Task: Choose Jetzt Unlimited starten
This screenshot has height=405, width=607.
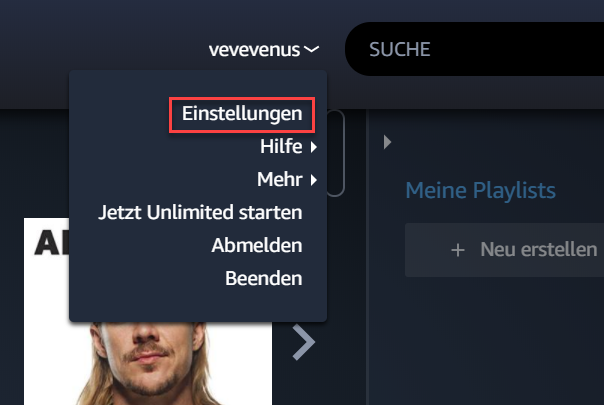Action: pyautogui.click(x=200, y=213)
